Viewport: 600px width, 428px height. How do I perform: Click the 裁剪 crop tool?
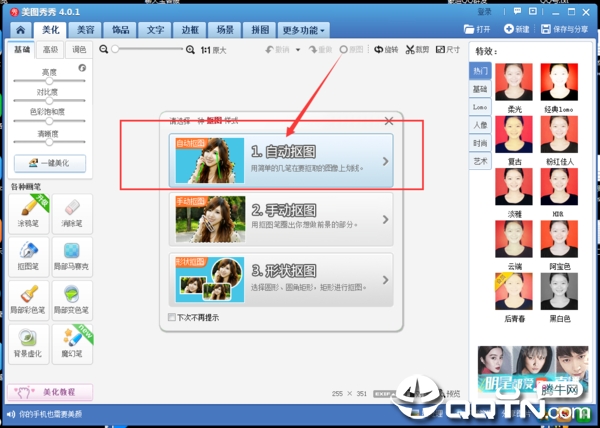tap(417, 50)
